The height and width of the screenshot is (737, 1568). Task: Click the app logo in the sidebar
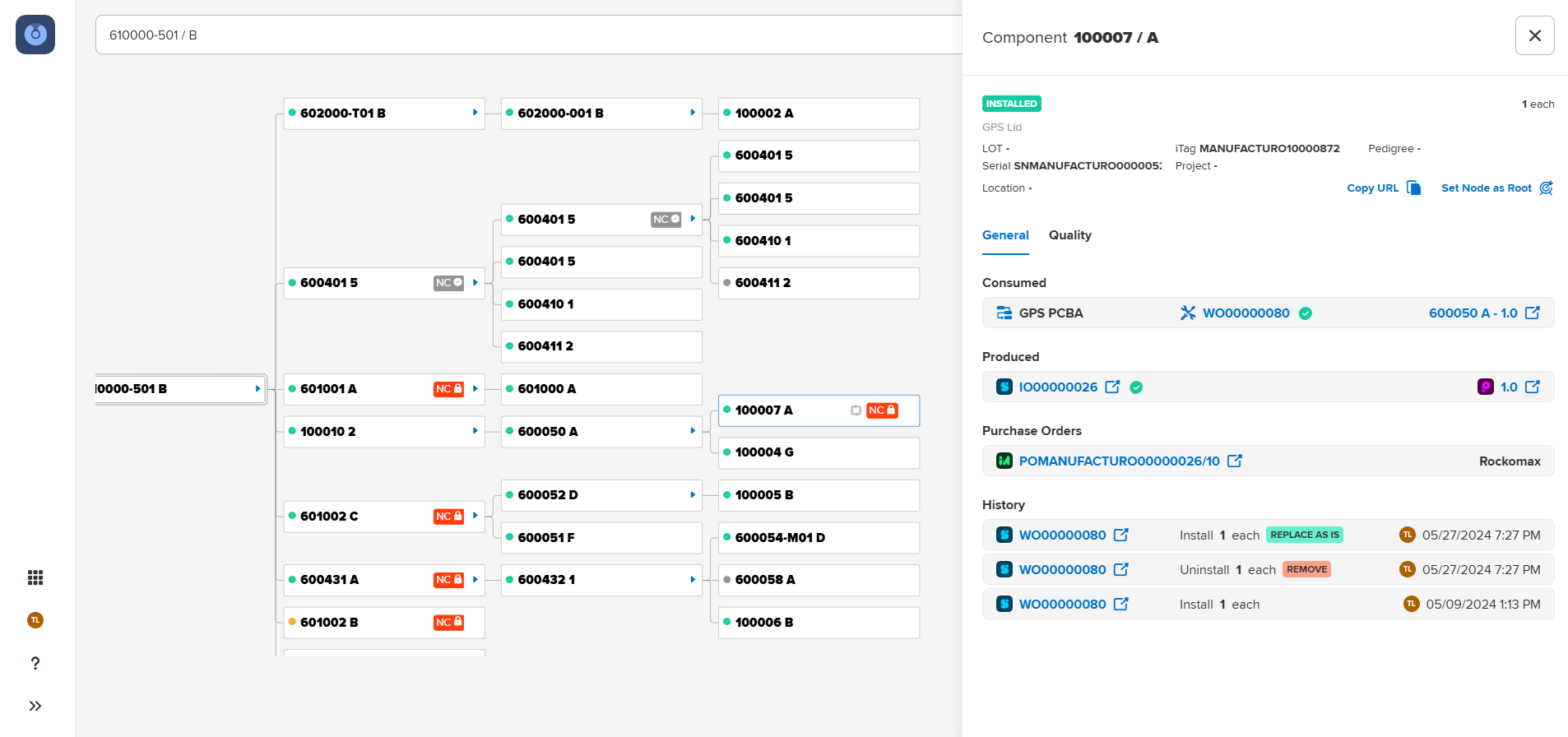[x=35, y=35]
